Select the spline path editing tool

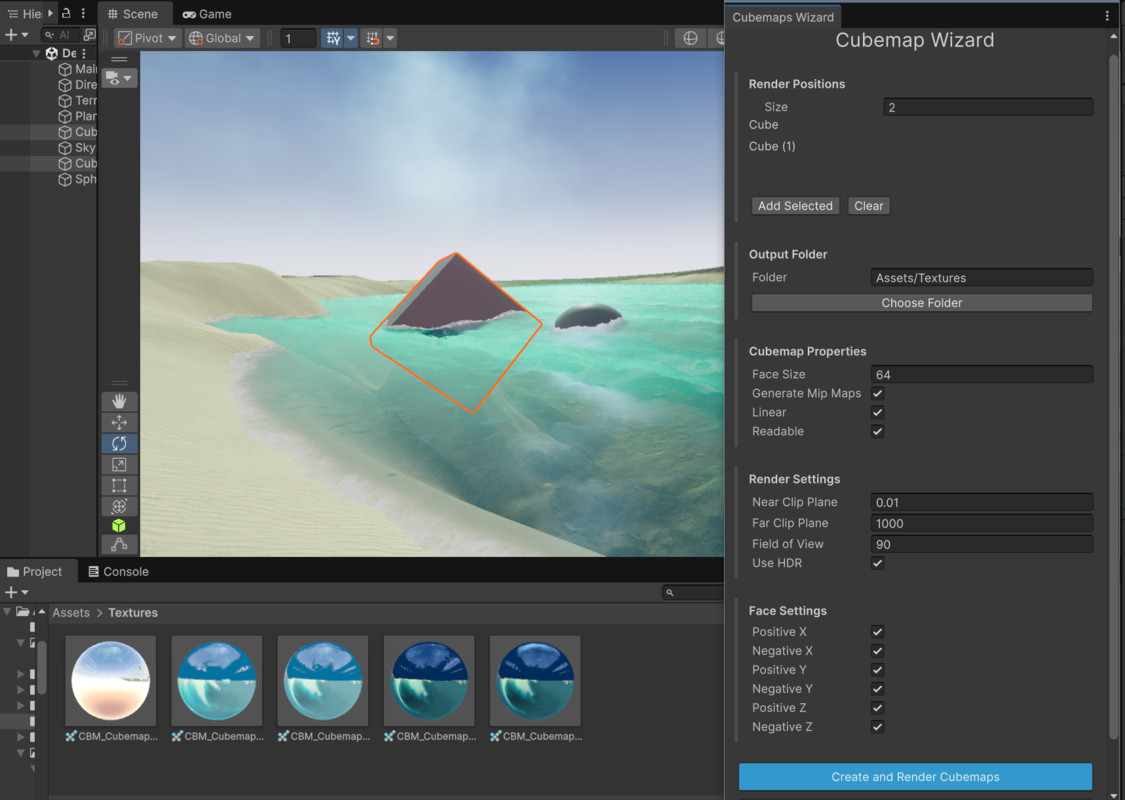pyautogui.click(x=119, y=545)
